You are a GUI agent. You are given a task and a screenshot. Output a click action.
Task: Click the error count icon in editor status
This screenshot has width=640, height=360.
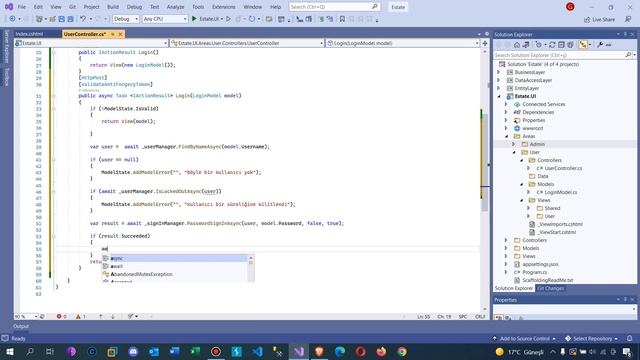[x=59, y=316]
